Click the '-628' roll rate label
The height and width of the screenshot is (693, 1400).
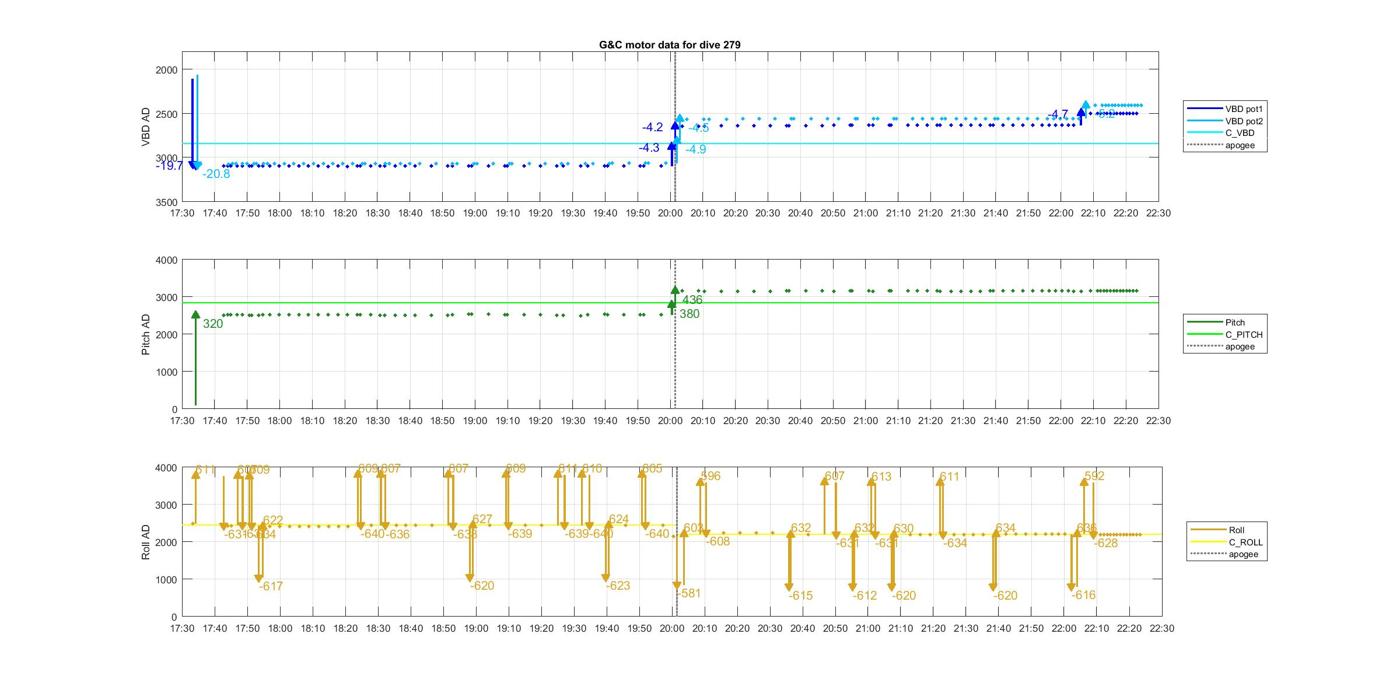coord(1106,544)
